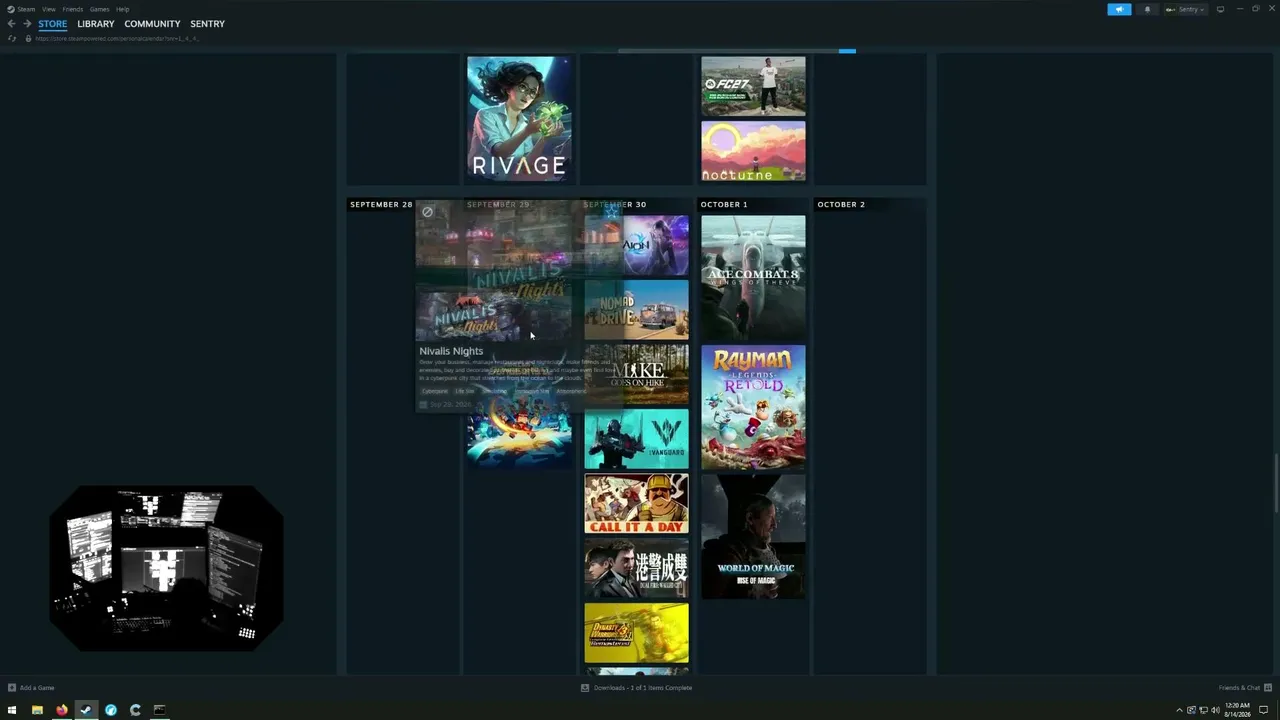Click the lock icon beside the URL

28,38
